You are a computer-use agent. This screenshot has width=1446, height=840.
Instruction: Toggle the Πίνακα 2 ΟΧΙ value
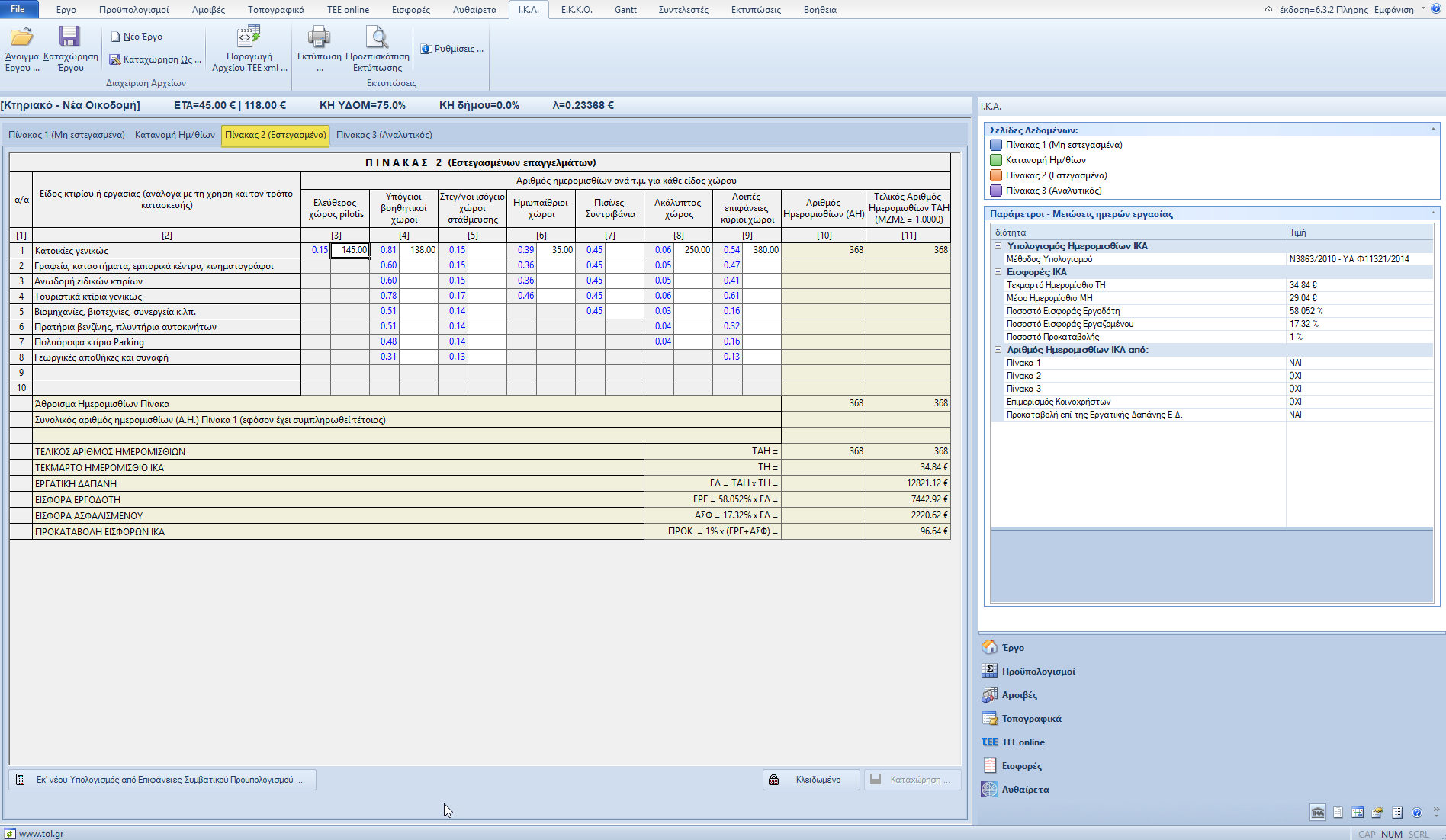pyautogui.click(x=1295, y=376)
